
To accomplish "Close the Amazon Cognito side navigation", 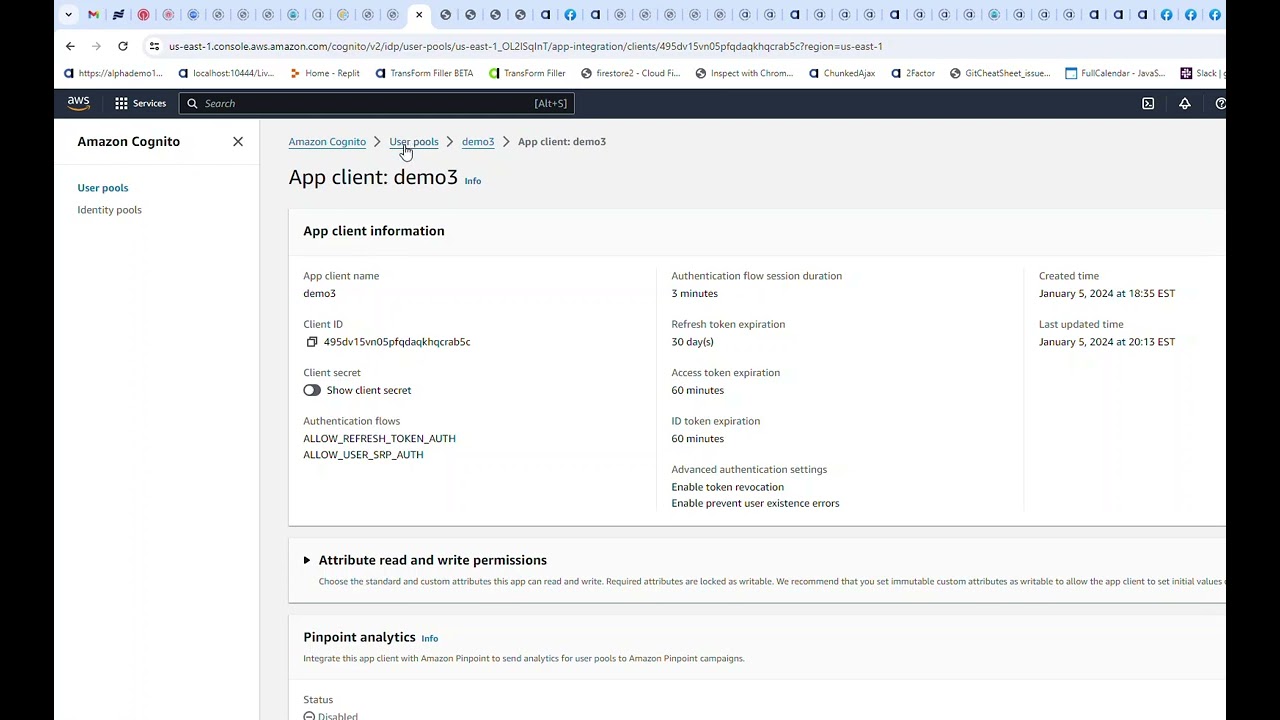I will coord(238,142).
